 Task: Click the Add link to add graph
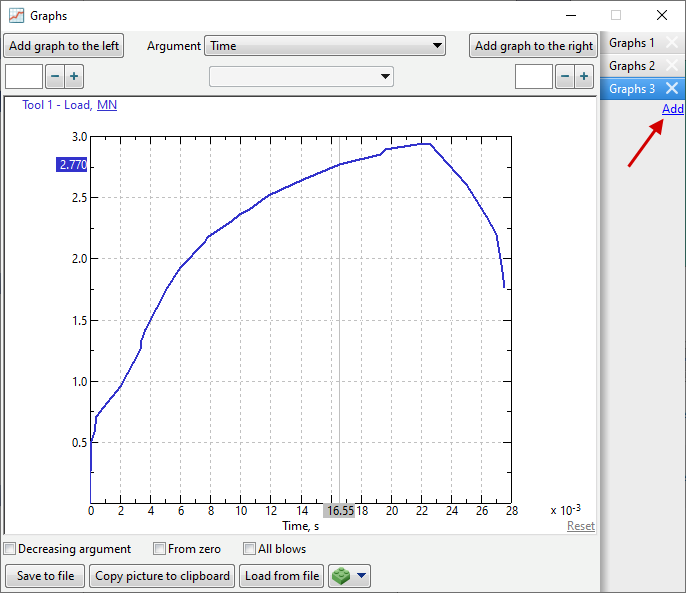673,109
